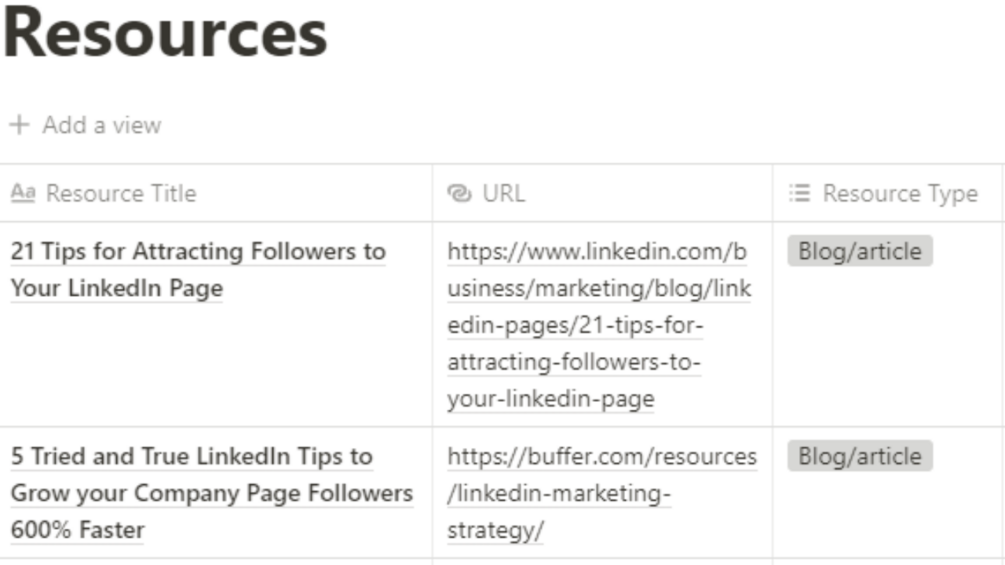1005x565 pixels.
Task: Click the list icon in Resource Type header
Action: tap(799, 193)
